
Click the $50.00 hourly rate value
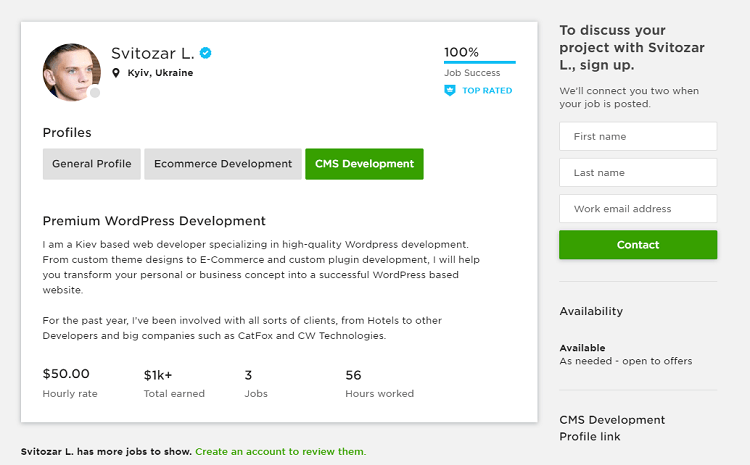(x=66, y=374)
